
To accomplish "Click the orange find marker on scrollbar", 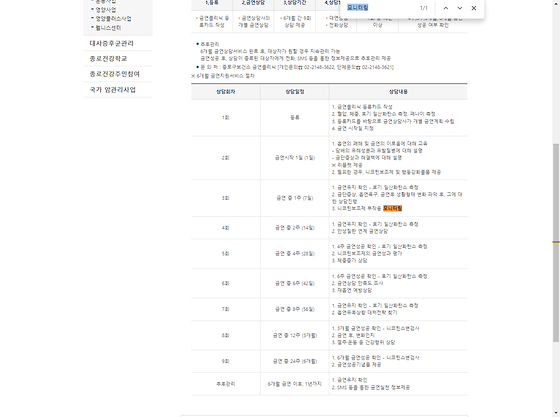I will (556, 242).
